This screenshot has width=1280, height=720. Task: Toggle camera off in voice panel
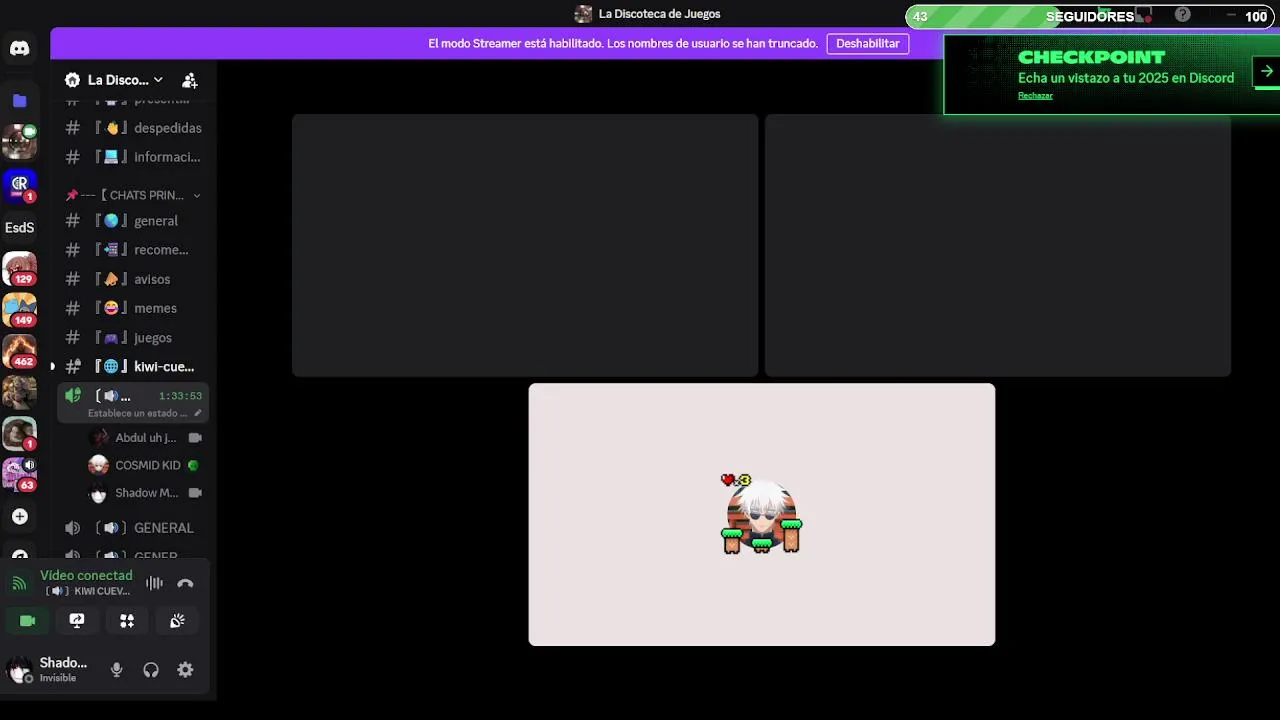28,621
